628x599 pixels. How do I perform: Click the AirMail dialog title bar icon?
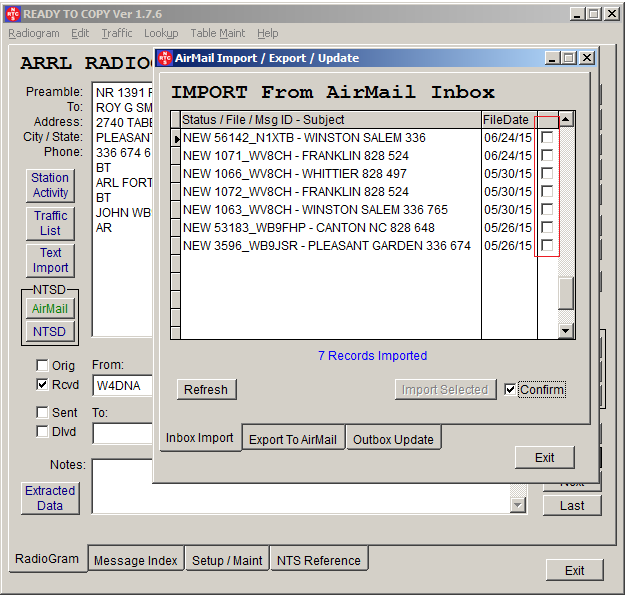[x=165, y=58]
